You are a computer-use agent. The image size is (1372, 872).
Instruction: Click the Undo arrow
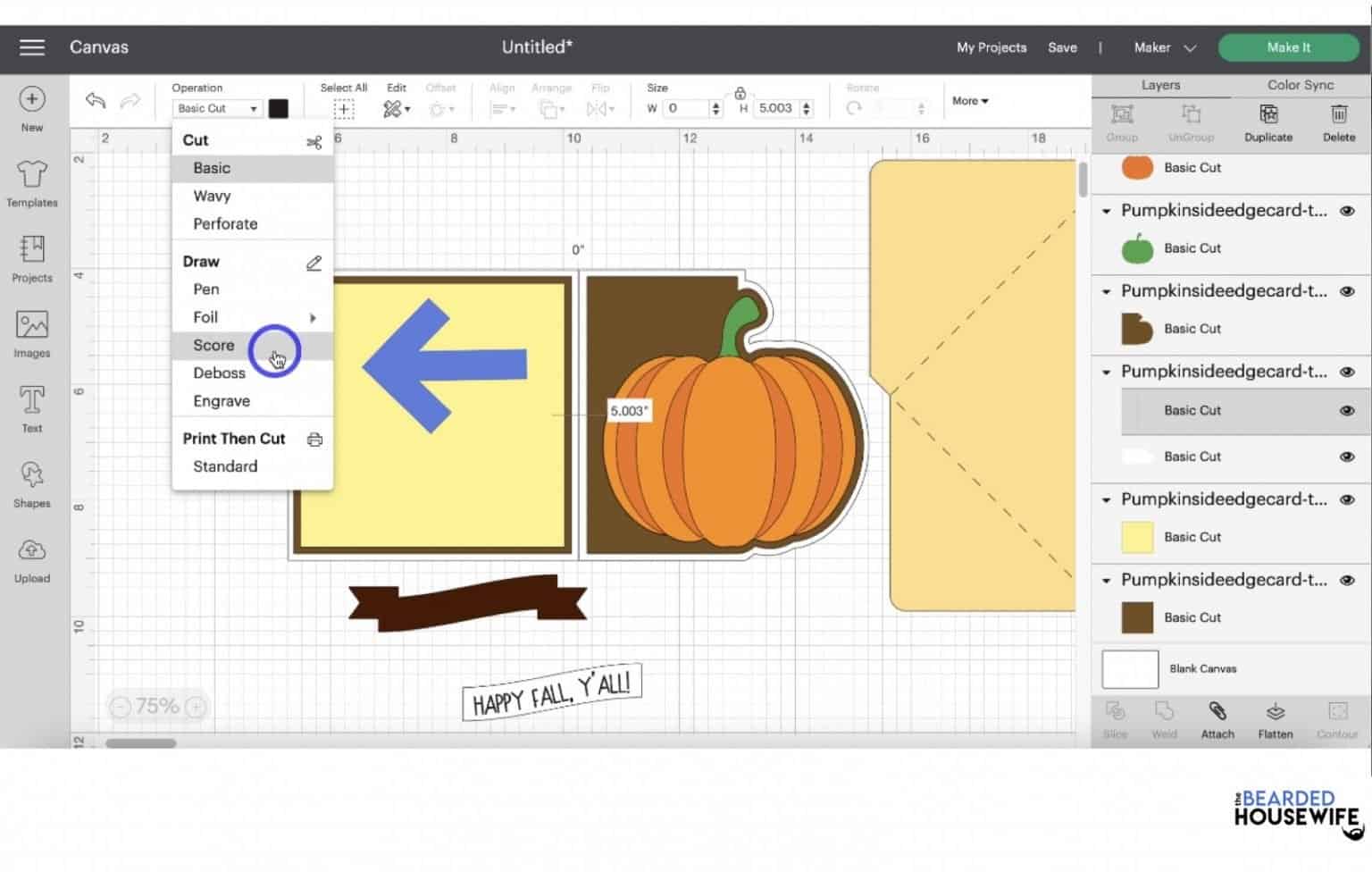(x=94, y=101)
